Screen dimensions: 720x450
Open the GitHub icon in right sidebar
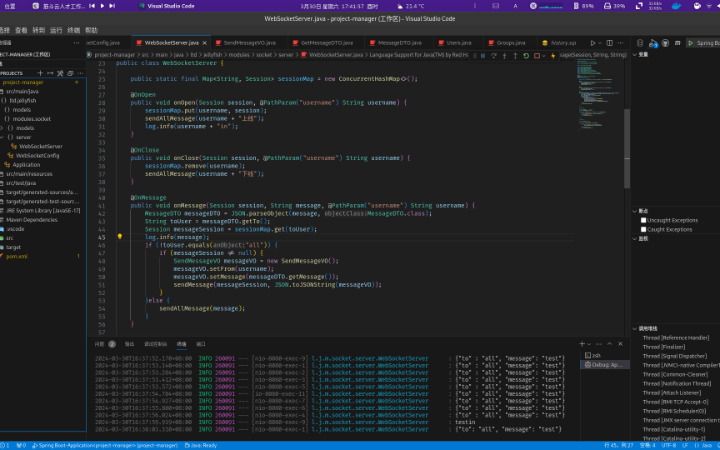(665, 43)
